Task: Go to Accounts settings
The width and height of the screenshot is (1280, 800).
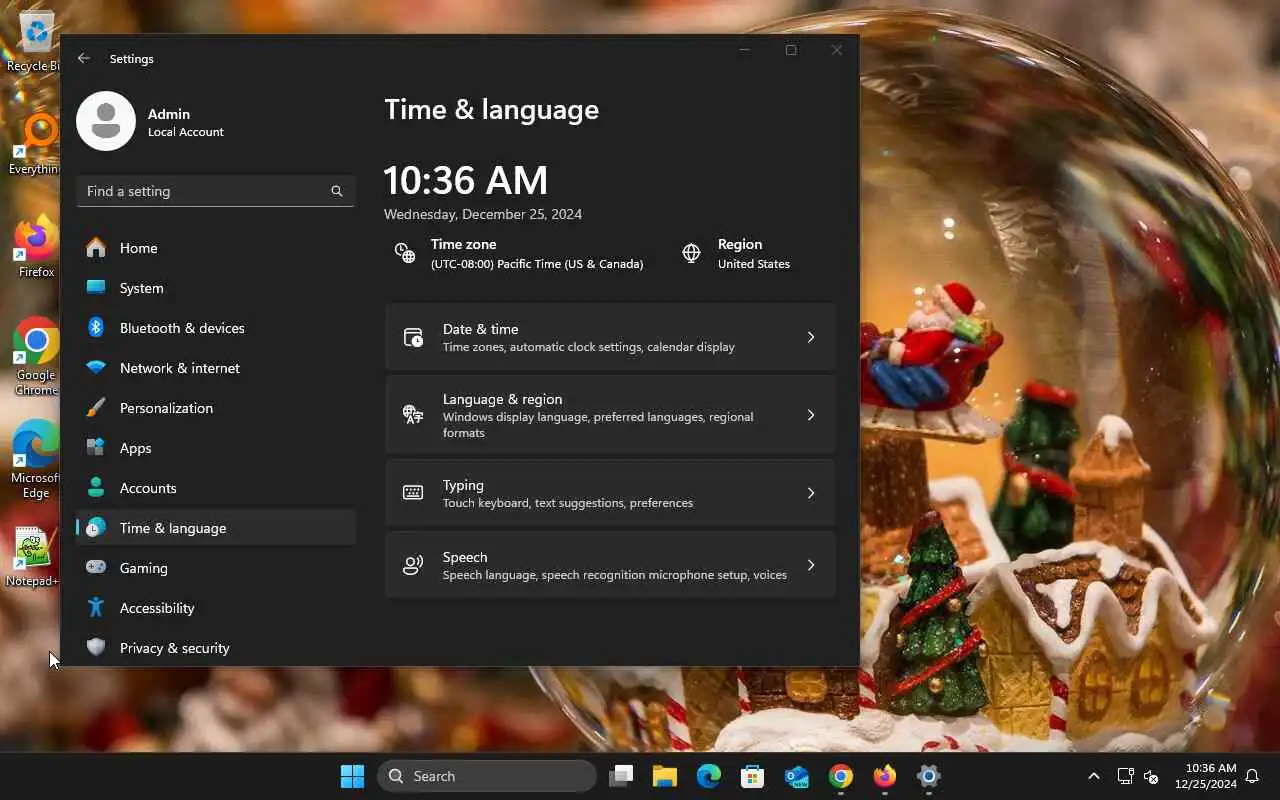Action: [215, 488]
